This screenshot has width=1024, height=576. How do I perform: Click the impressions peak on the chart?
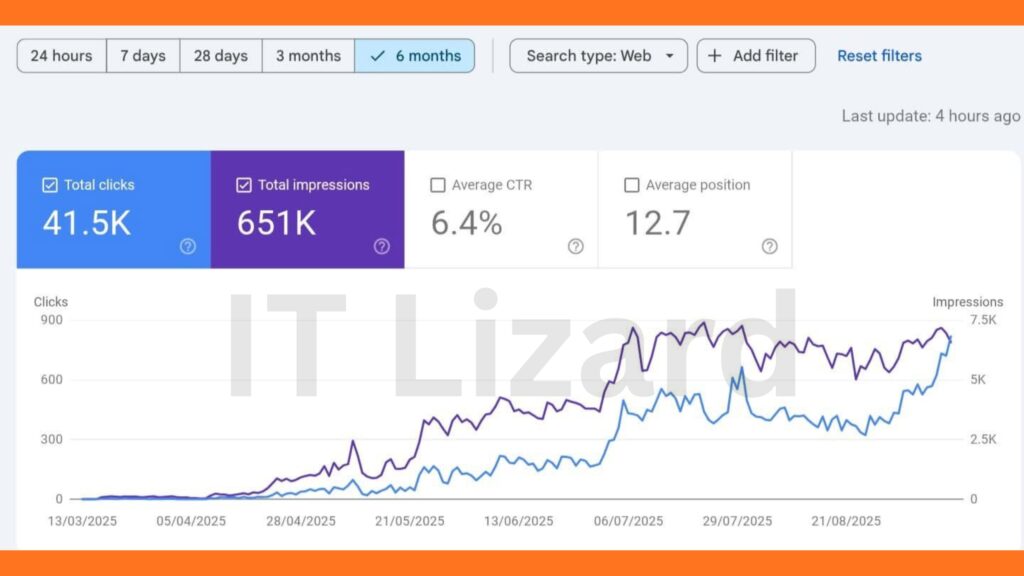click(702, 324)
